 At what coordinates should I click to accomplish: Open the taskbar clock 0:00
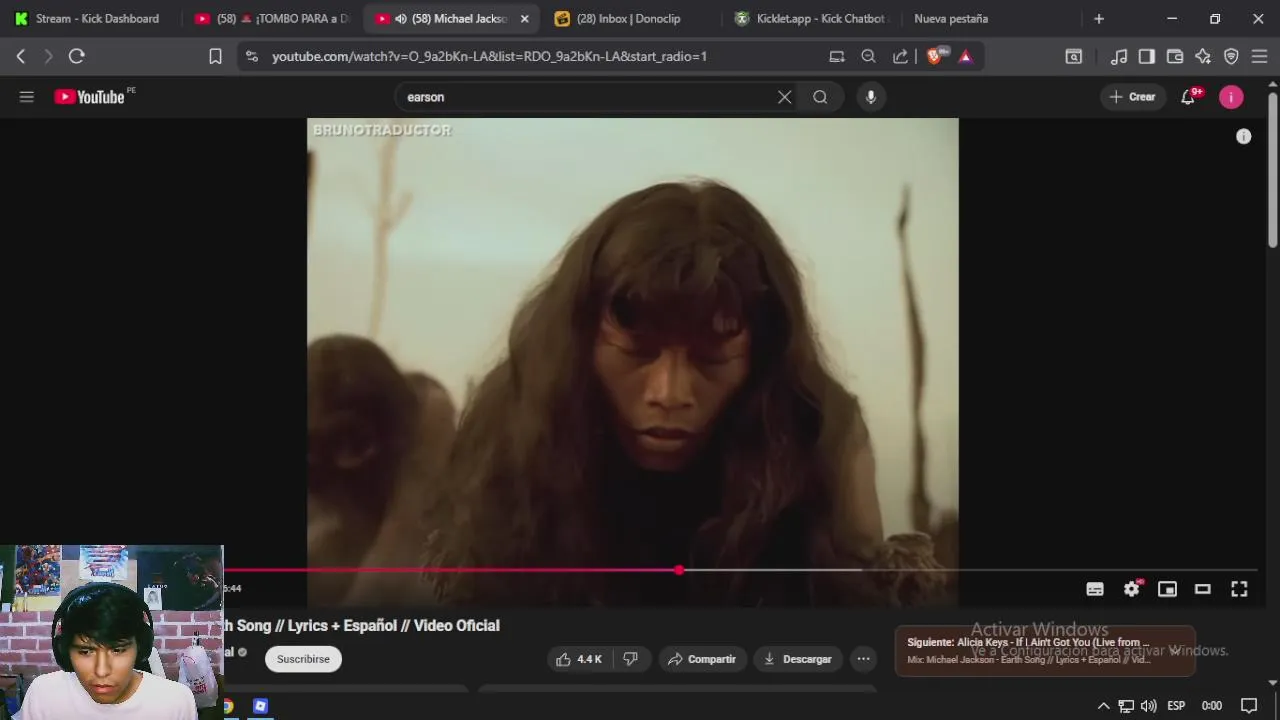(x=1211, y=706)
